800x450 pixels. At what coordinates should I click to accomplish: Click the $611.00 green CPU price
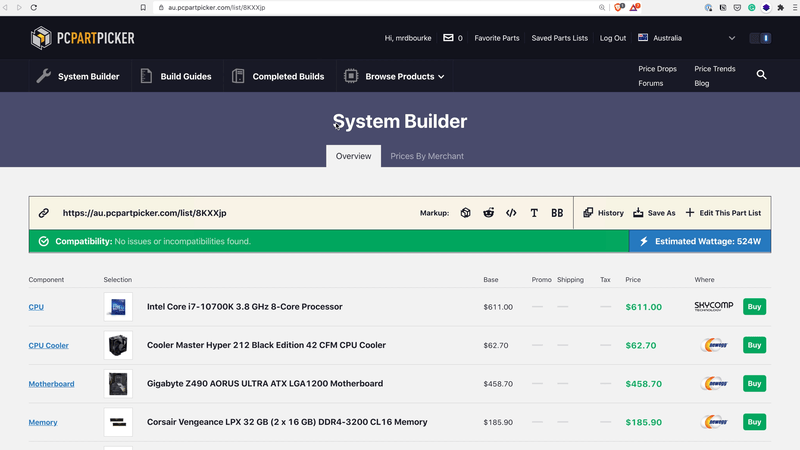tap(643, 307)
